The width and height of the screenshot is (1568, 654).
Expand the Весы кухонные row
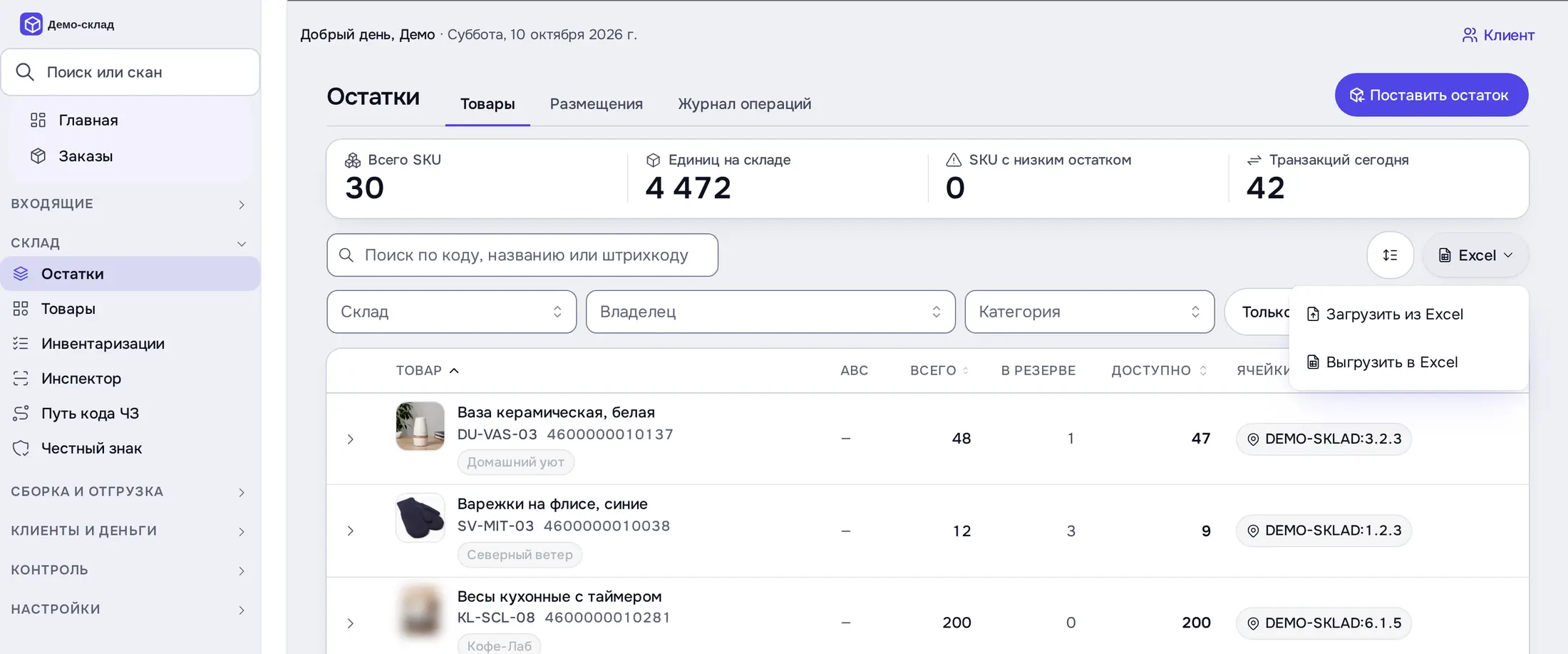[350, 623]
